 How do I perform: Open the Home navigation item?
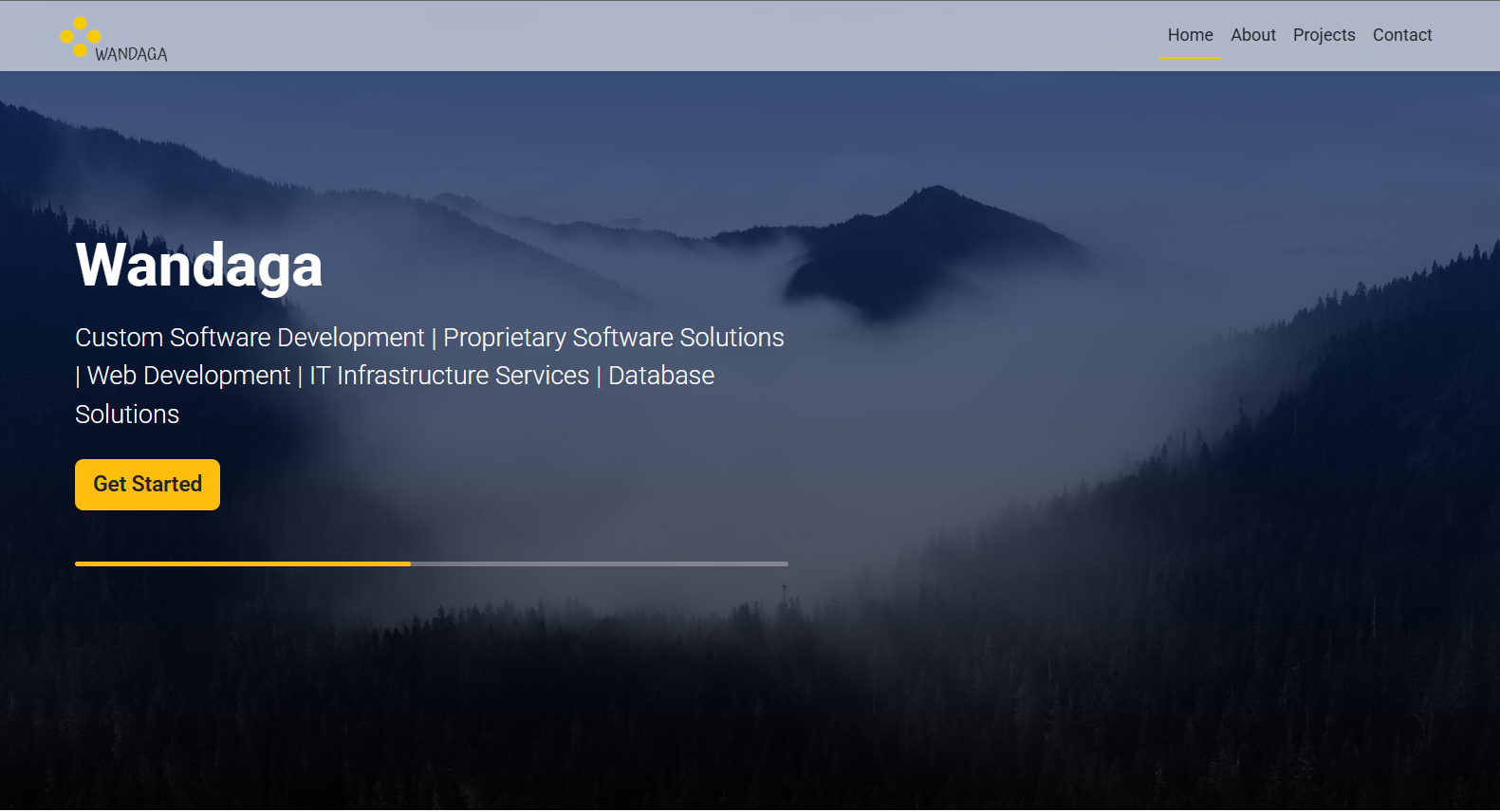tap(1190, 35)
